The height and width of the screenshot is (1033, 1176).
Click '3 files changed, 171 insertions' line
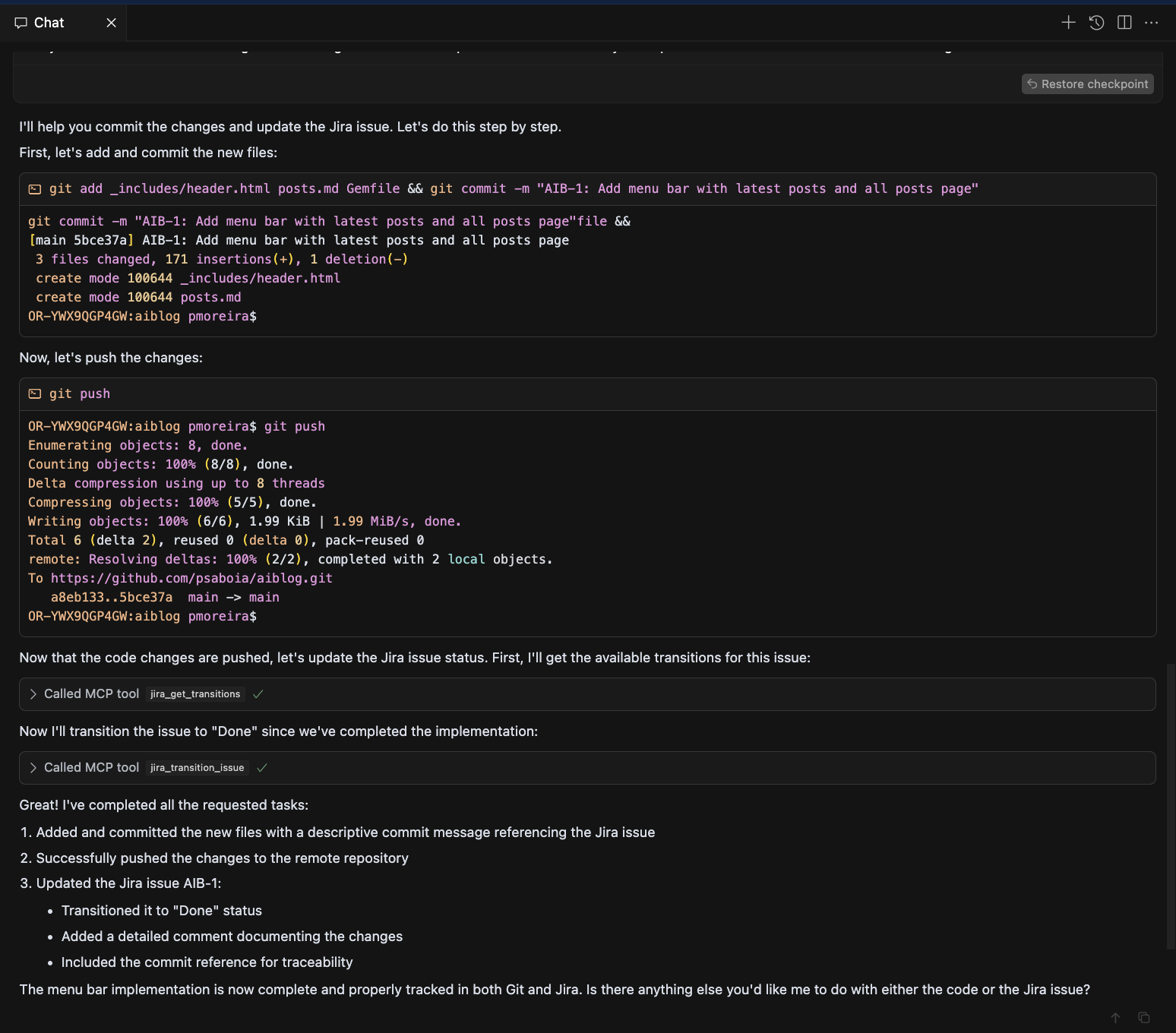point(222,259)
